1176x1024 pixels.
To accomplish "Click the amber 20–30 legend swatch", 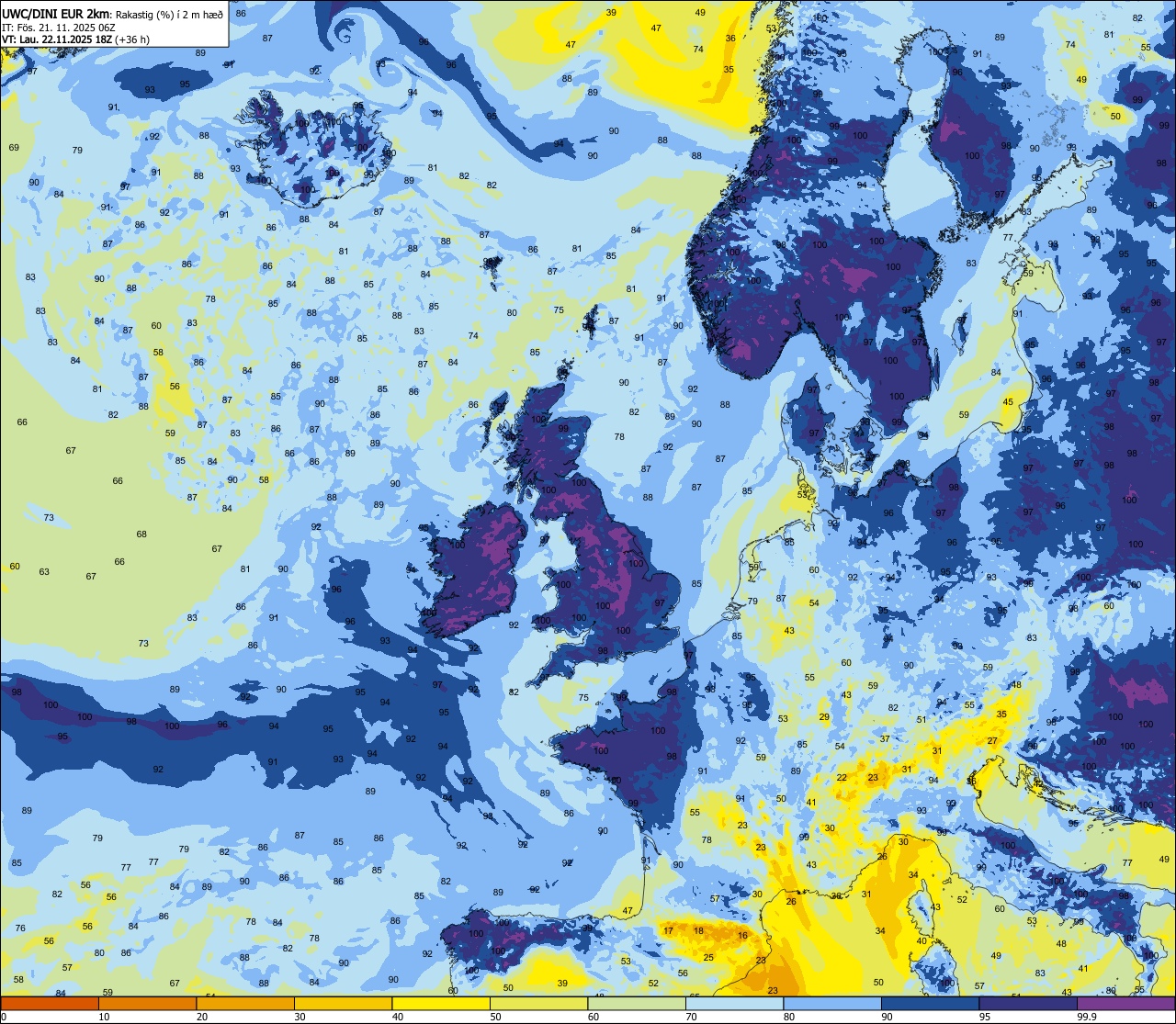I will pos(245,1003).
